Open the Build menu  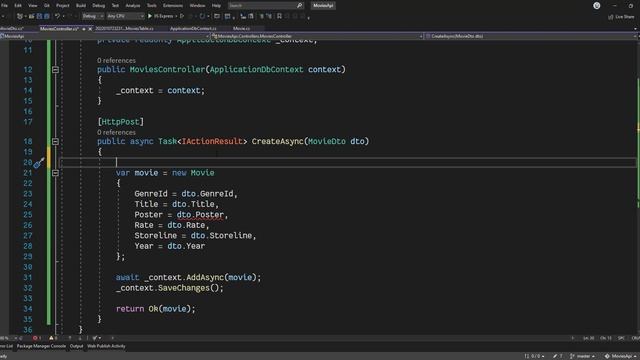(81, 6)
